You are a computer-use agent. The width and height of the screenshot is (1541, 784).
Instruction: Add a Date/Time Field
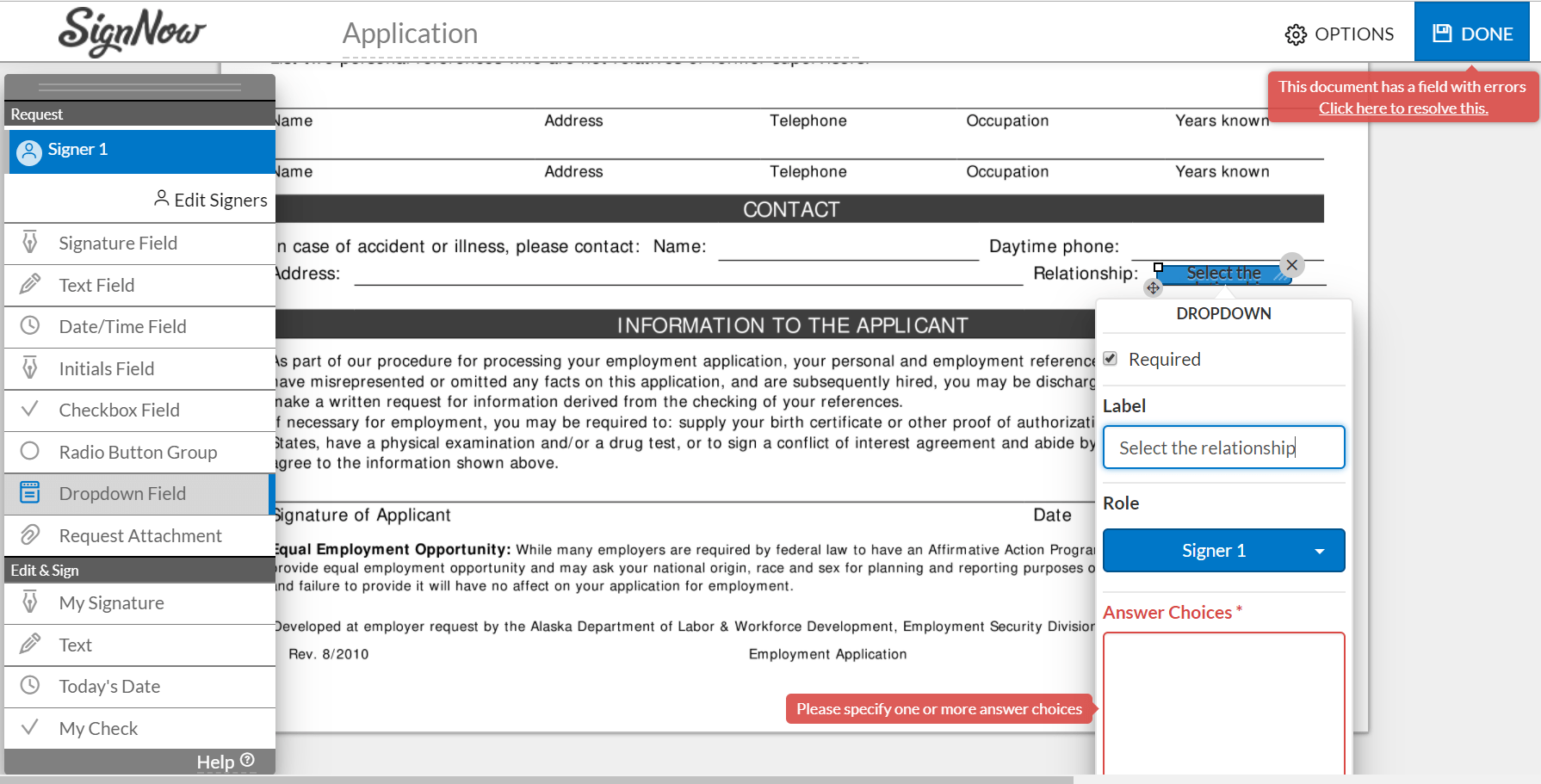139,327
